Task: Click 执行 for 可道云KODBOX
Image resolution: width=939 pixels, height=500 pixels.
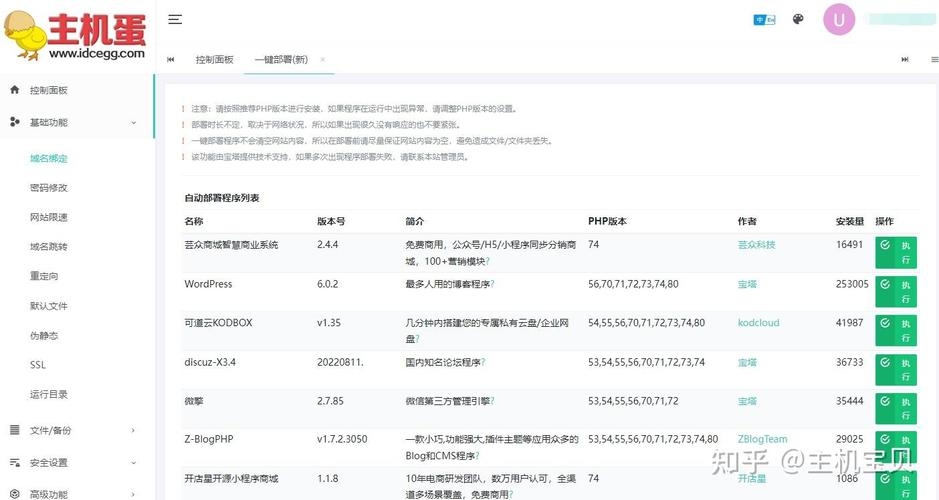Action: (896, 331)
